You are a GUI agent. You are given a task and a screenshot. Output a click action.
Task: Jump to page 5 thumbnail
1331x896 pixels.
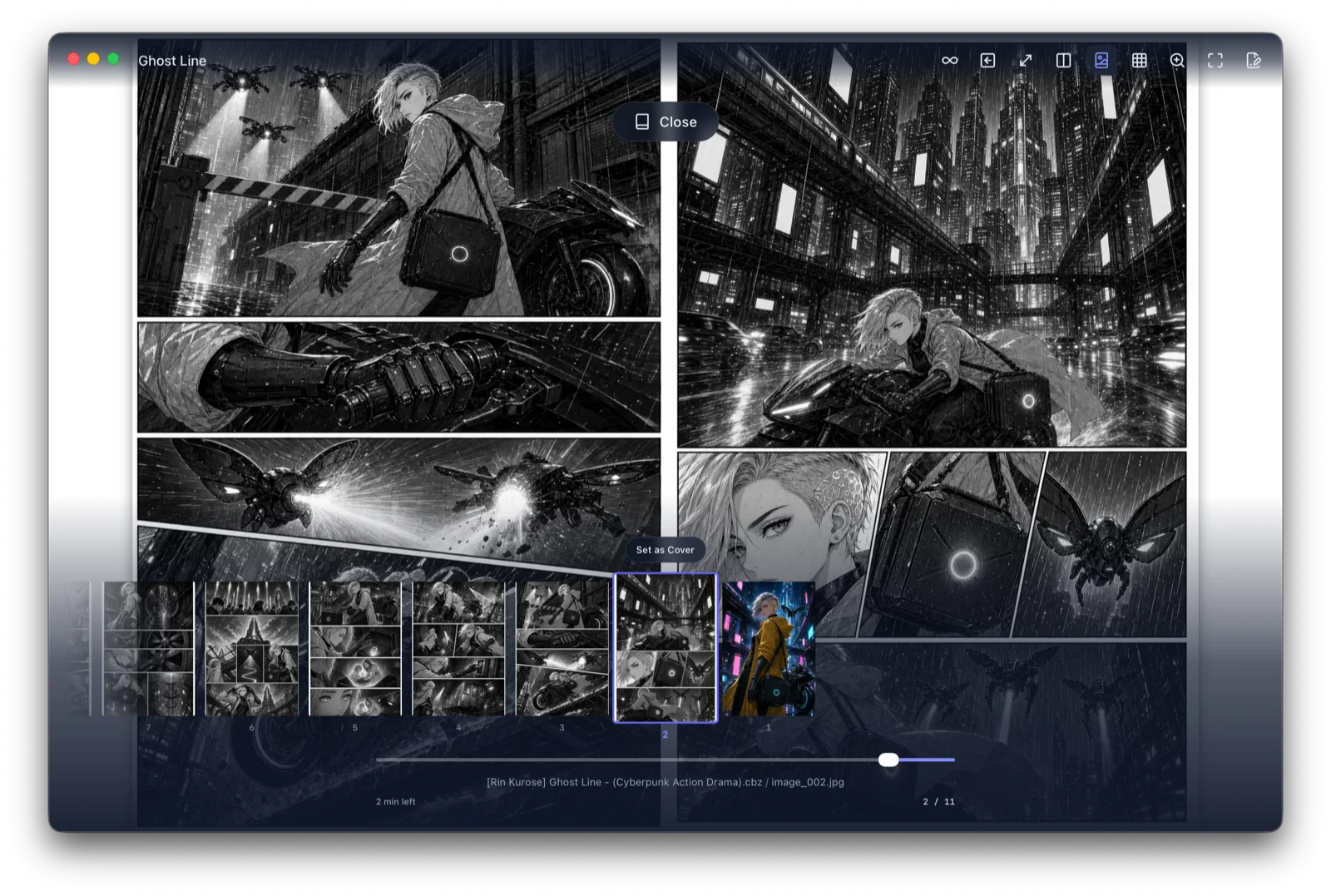pos(355,649)
